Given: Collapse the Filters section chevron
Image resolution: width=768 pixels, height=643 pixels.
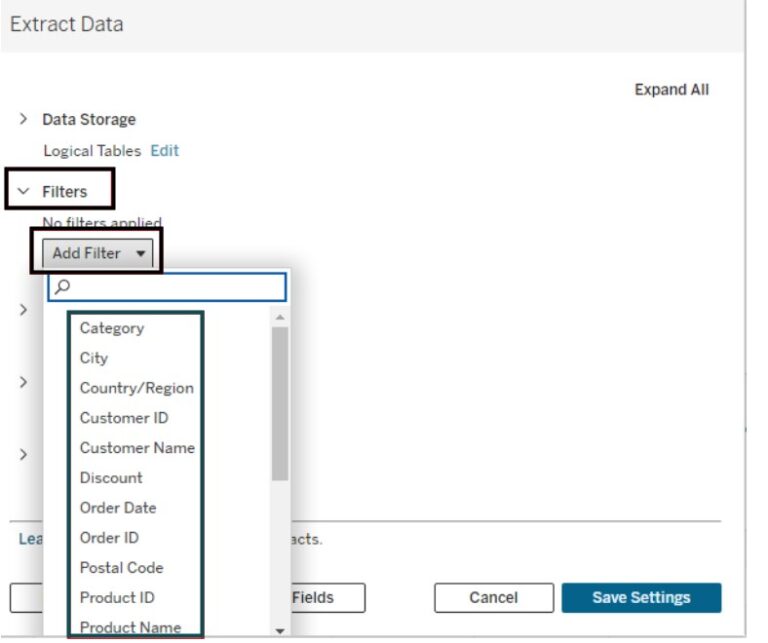Looking at the screenshot, I should tap(23, 191).
